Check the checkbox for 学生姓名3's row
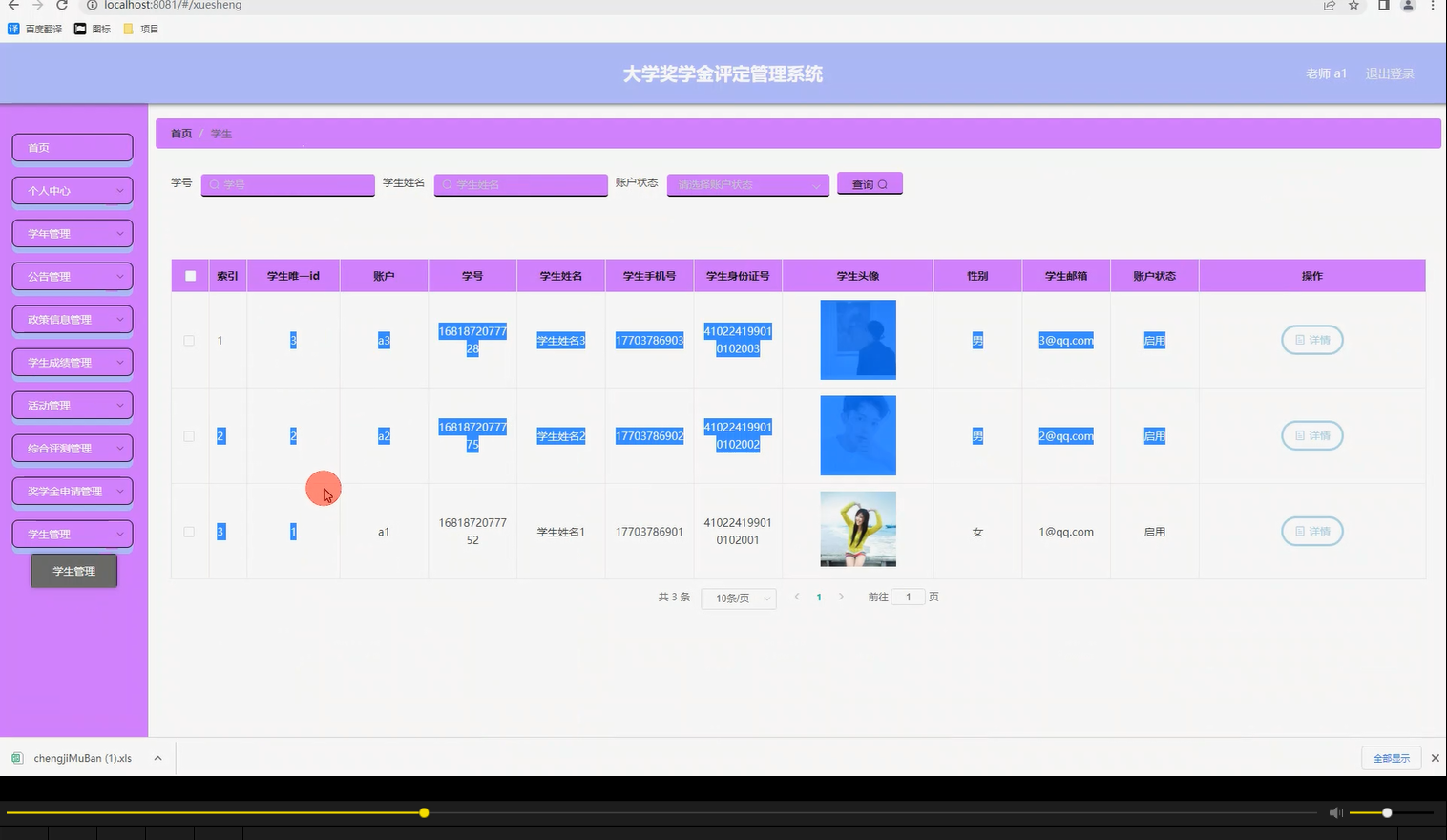This screenshot has height=840, width=1447. [188, 340]
